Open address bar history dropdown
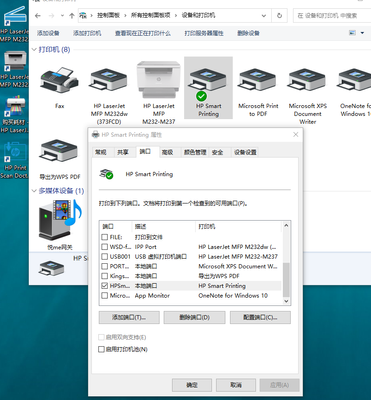The height and width of the screenshot is (400, 371). coord(264,16)
